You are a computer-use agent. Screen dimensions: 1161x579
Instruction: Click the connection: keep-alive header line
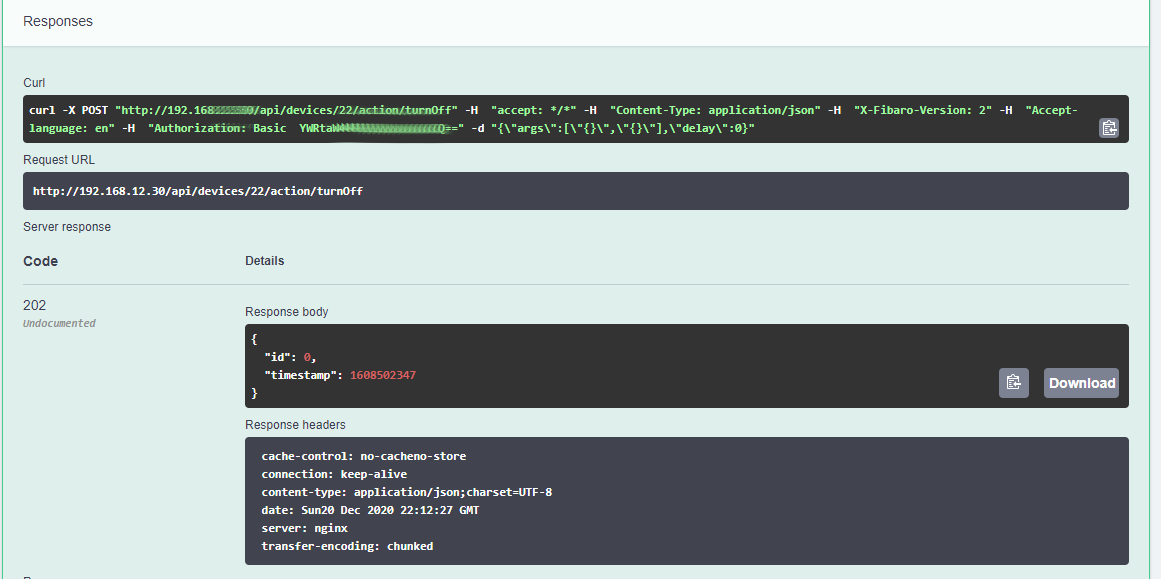[x=334, y=474]
